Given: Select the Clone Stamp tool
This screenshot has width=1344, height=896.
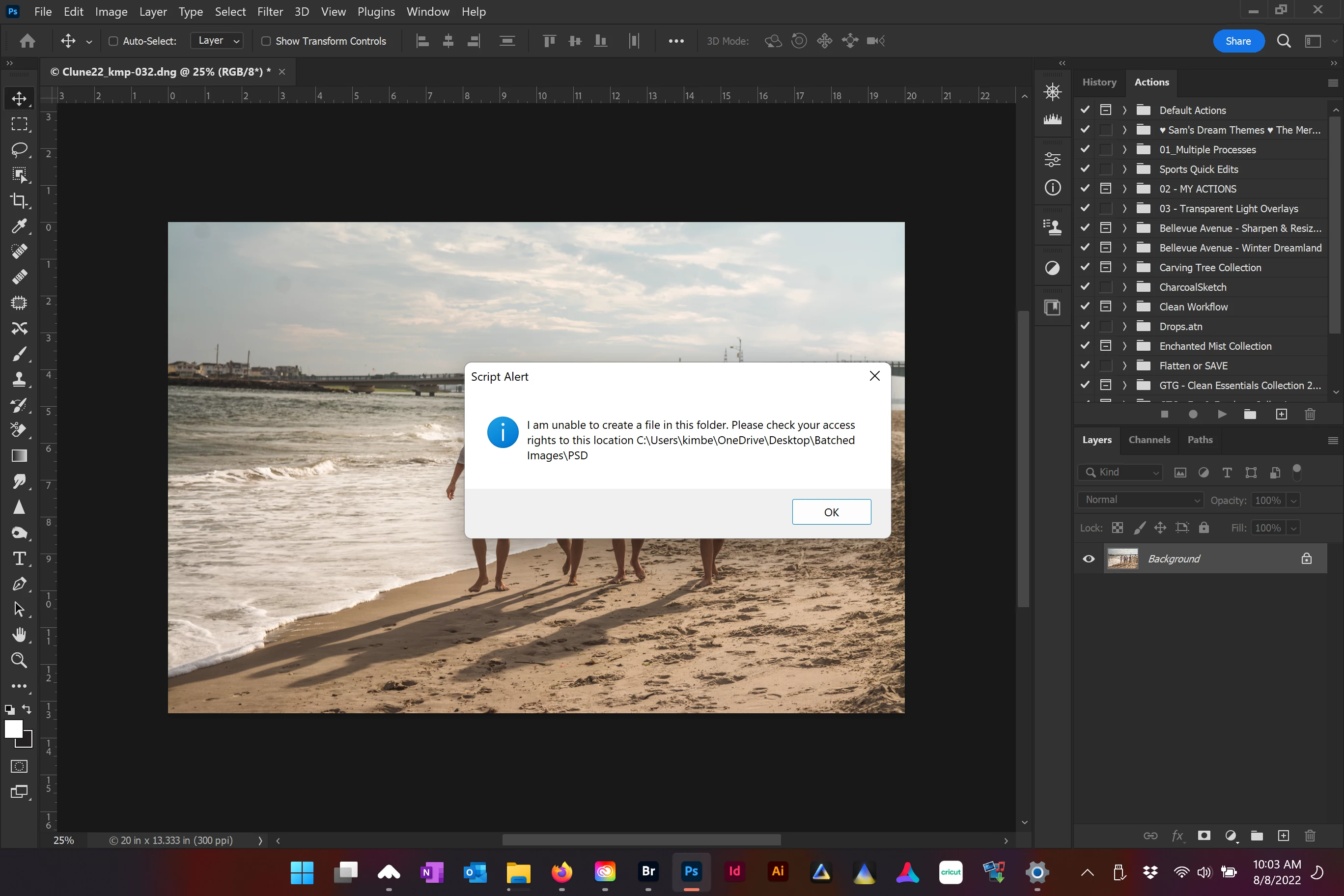Looking at the screenshot, I should 19,379.
